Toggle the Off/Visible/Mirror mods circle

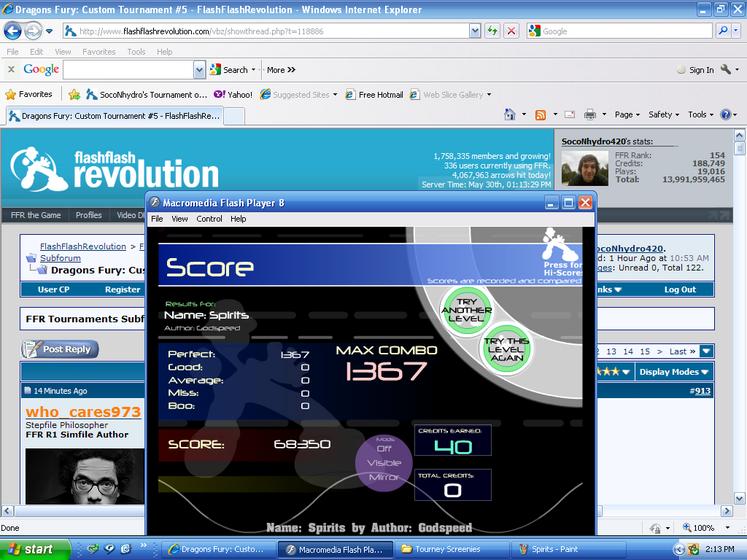[x=384, y=463]
